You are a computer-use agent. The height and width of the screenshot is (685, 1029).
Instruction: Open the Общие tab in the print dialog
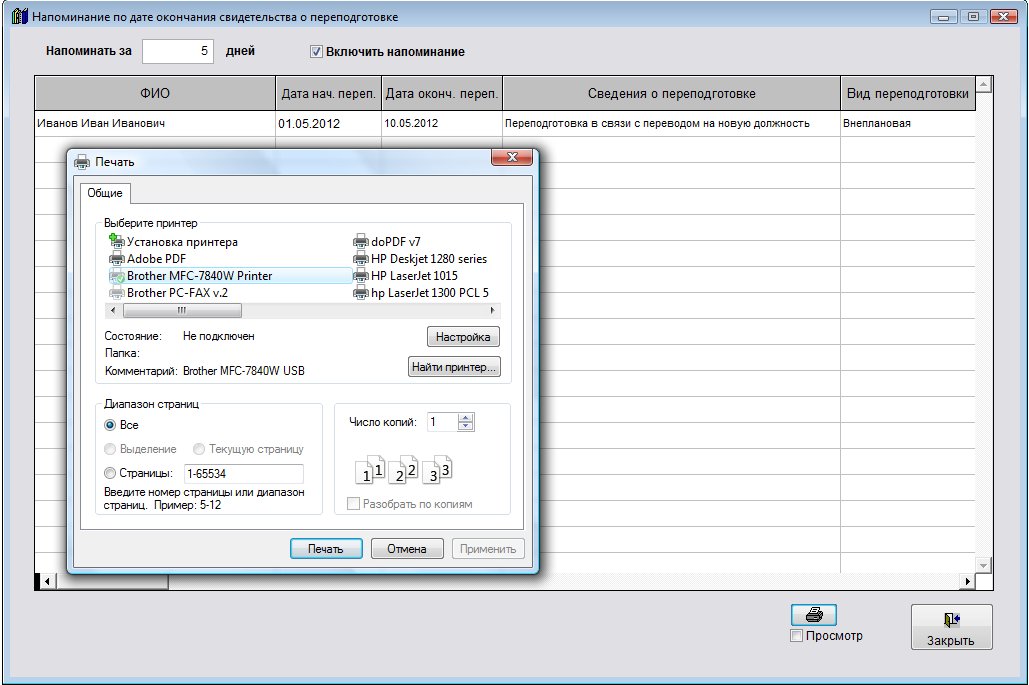(105, 193)
